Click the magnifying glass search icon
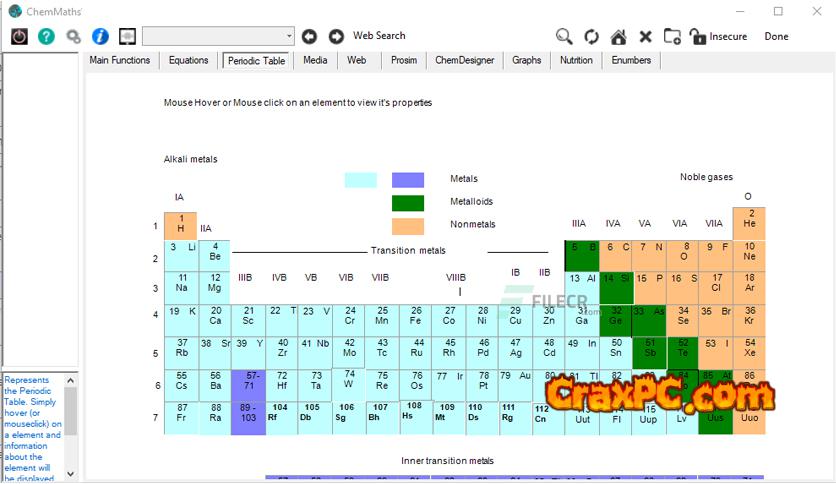The width and height of the screenshot is (836, 484). [564, 36]
